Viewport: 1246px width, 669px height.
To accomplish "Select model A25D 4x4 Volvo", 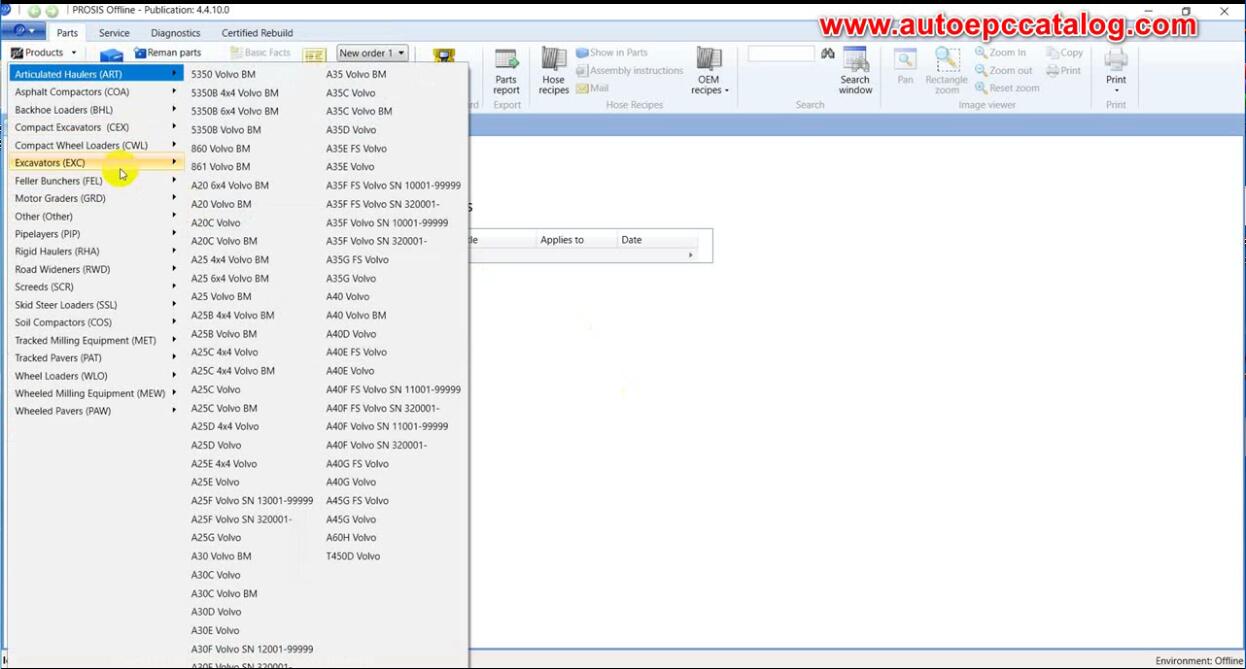I will [225, 426].
